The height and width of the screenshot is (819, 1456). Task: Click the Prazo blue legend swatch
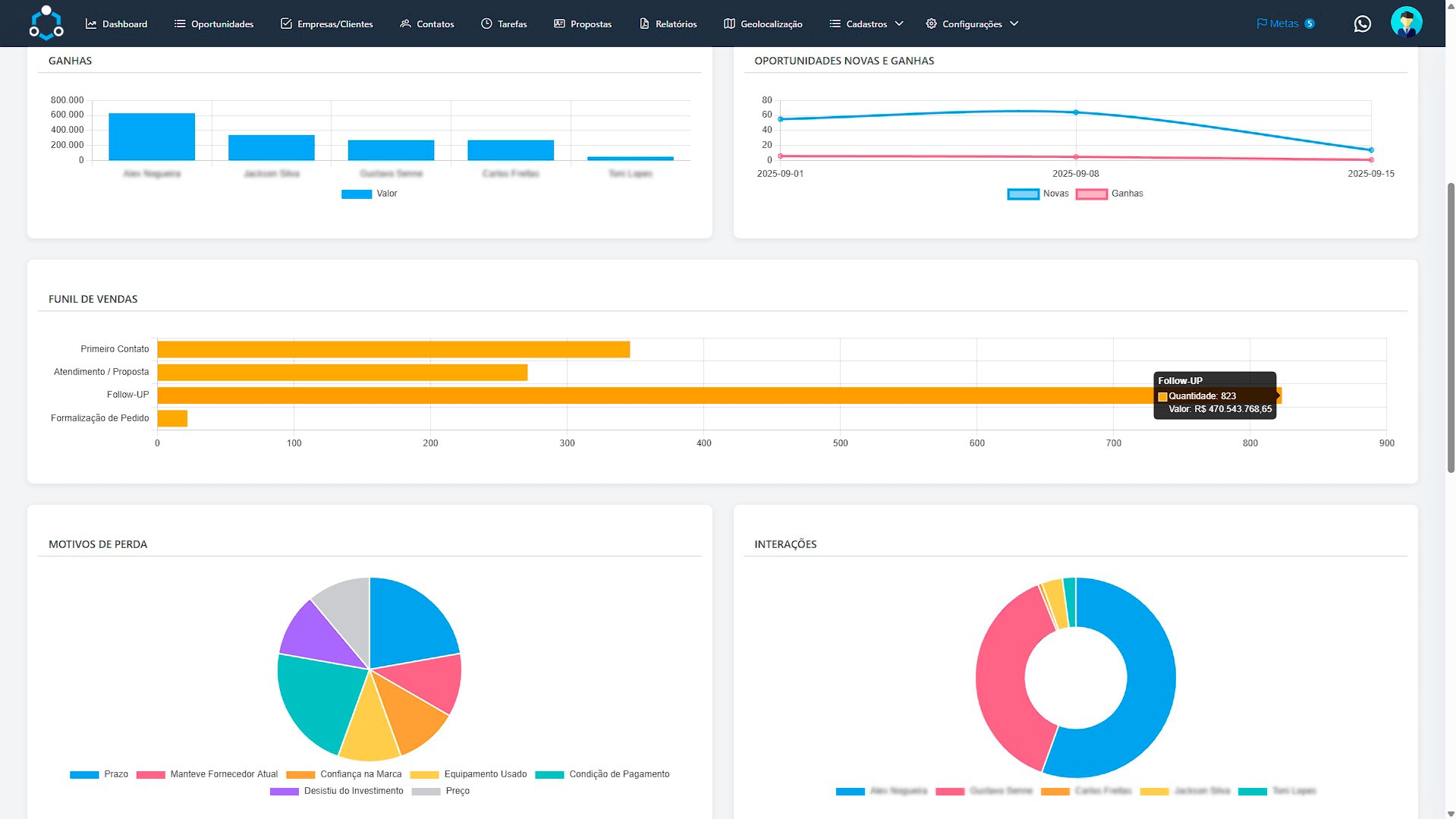(84, 774)
